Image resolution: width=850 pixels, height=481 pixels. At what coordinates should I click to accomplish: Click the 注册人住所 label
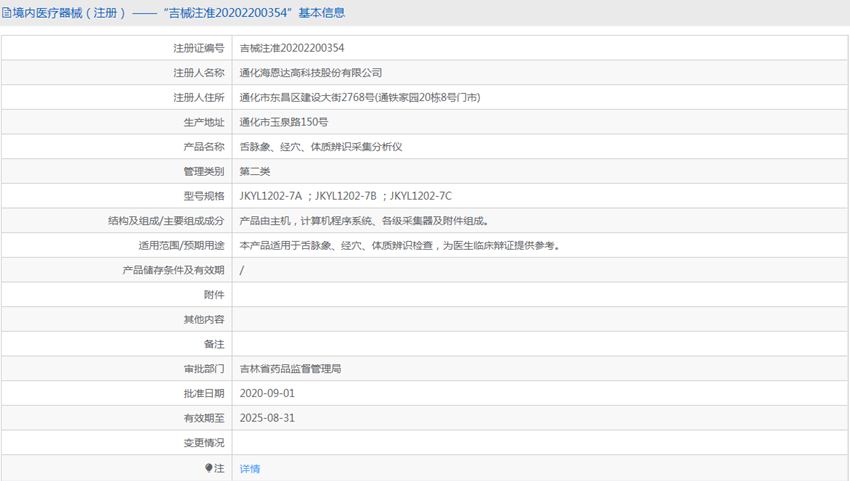pyautogui.click(x=198, y=98)
